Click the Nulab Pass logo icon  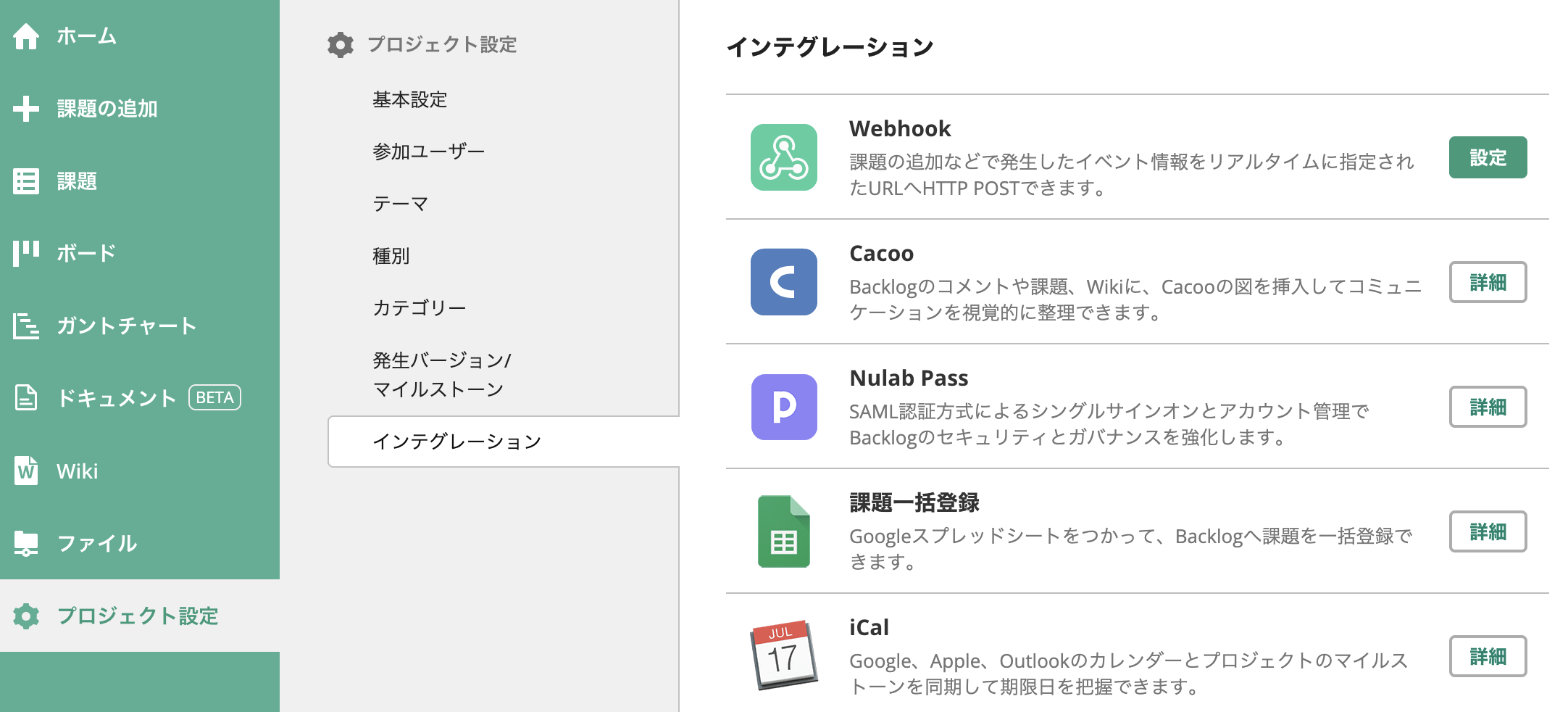click(x=783, y=407)
